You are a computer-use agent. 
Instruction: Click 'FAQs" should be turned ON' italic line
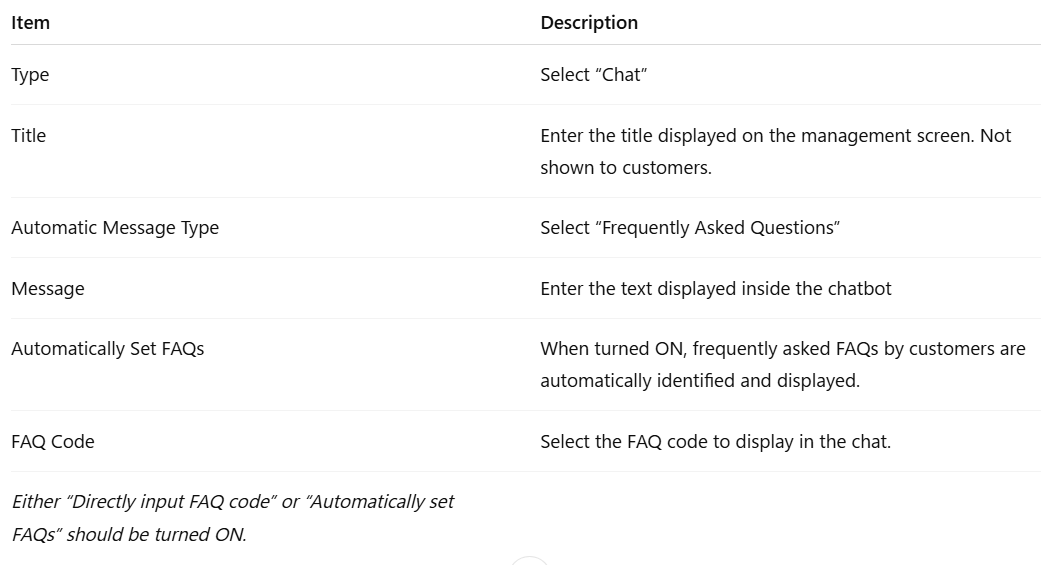tap(129, 534)
